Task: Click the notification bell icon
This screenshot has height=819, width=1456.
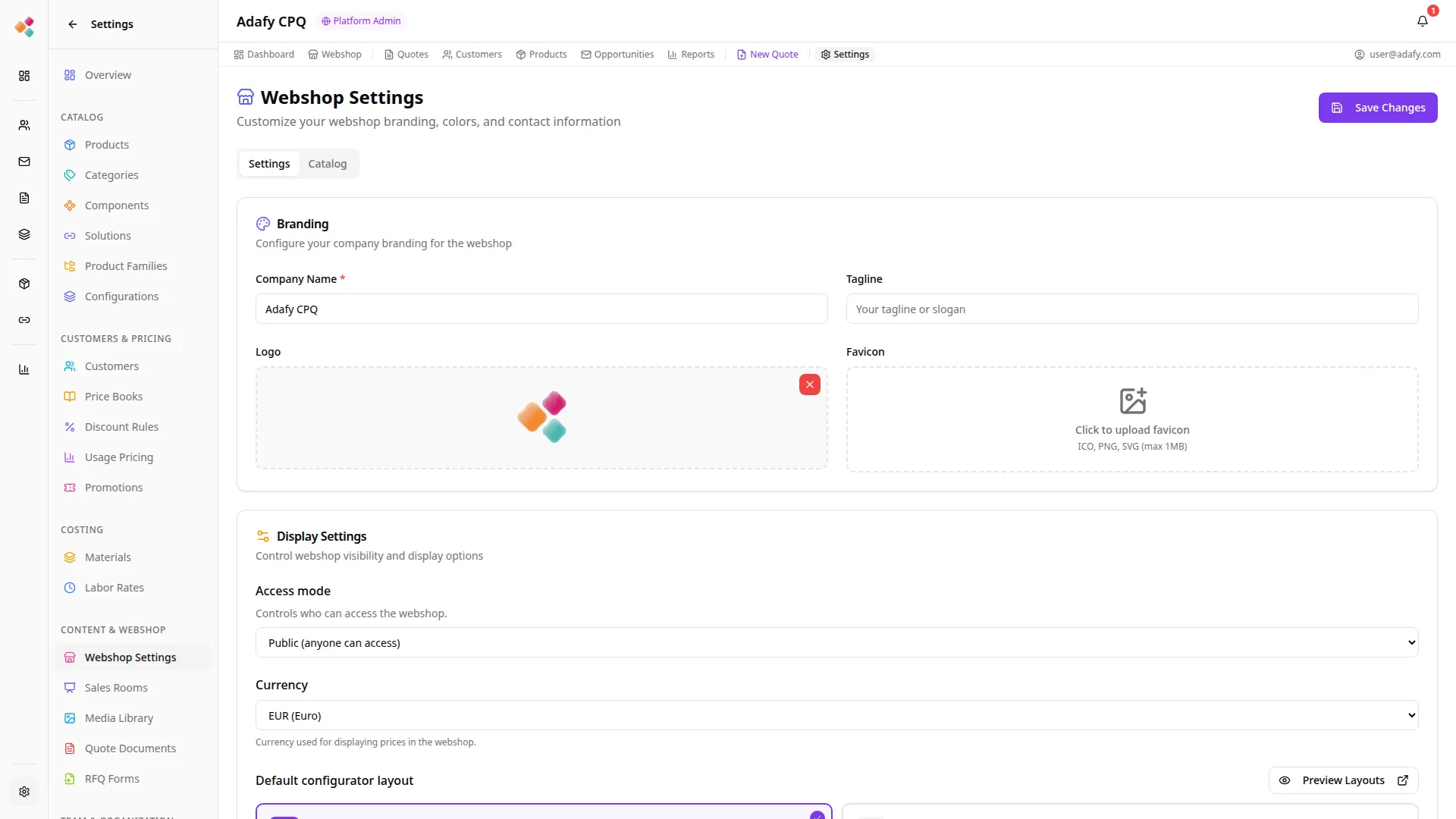Action: (1422, 21)
